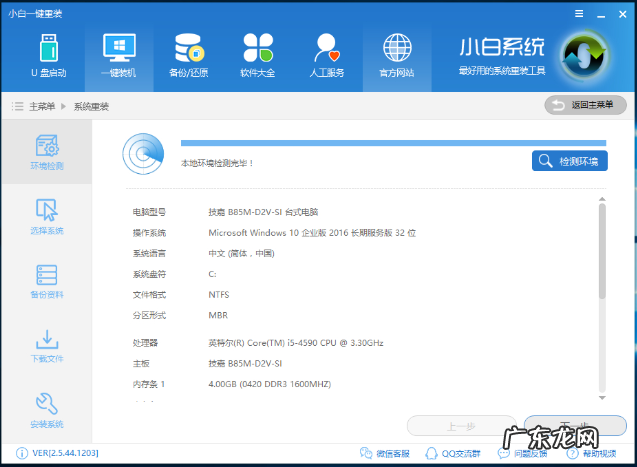The image size is (637, 467).
Task: Minimize the 小白一键重装 window
Action: pyautogui.click(x=601, y=15)
